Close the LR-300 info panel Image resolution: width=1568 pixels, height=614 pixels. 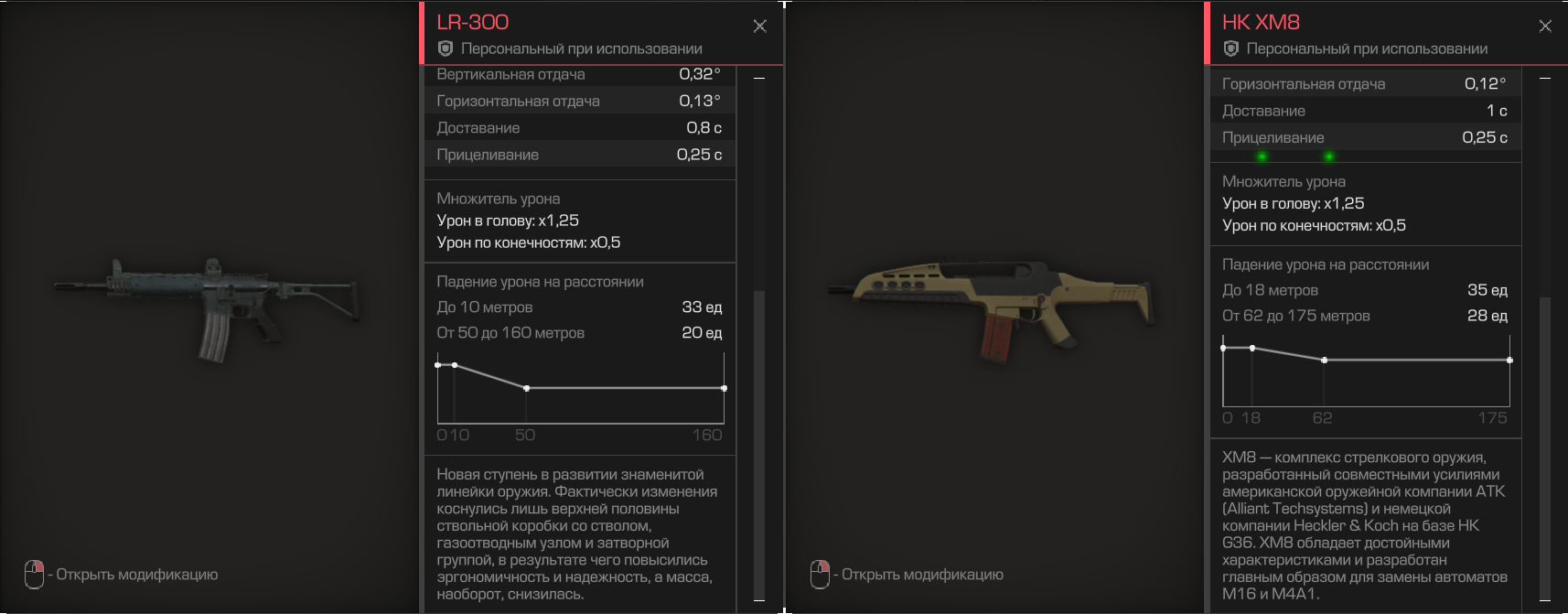point(759,27)
